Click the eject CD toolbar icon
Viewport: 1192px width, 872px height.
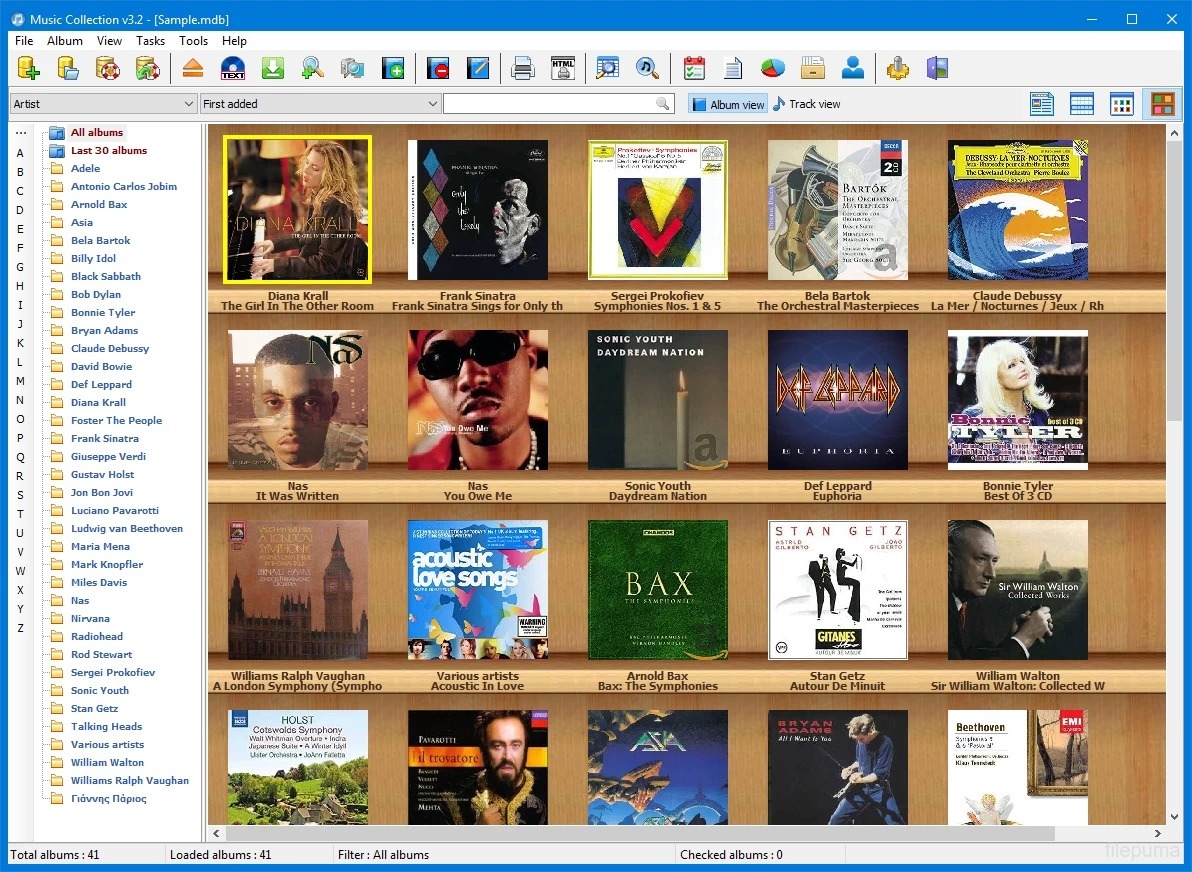(193, 68)
